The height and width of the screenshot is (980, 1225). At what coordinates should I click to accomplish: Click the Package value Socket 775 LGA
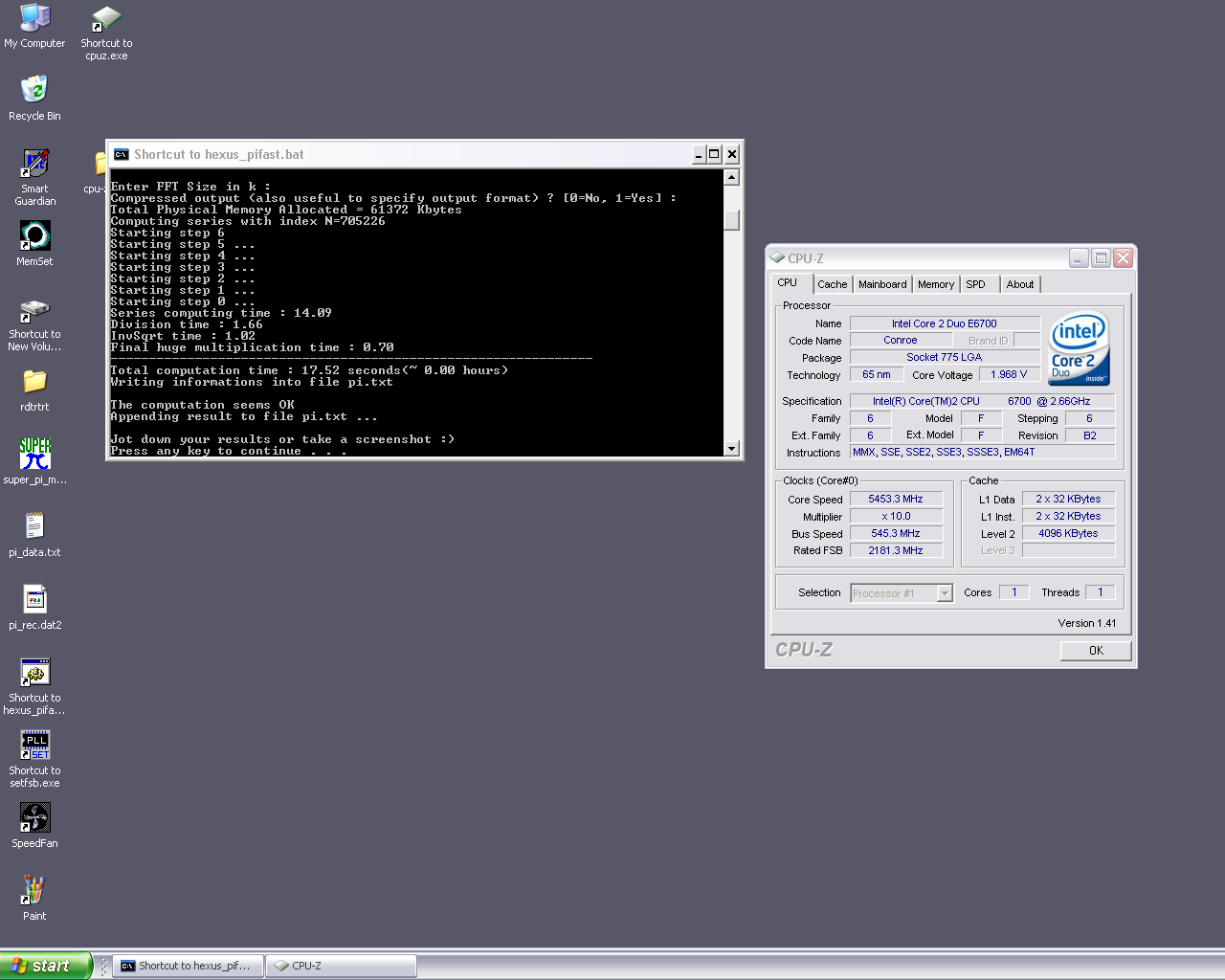coord(945,357)
